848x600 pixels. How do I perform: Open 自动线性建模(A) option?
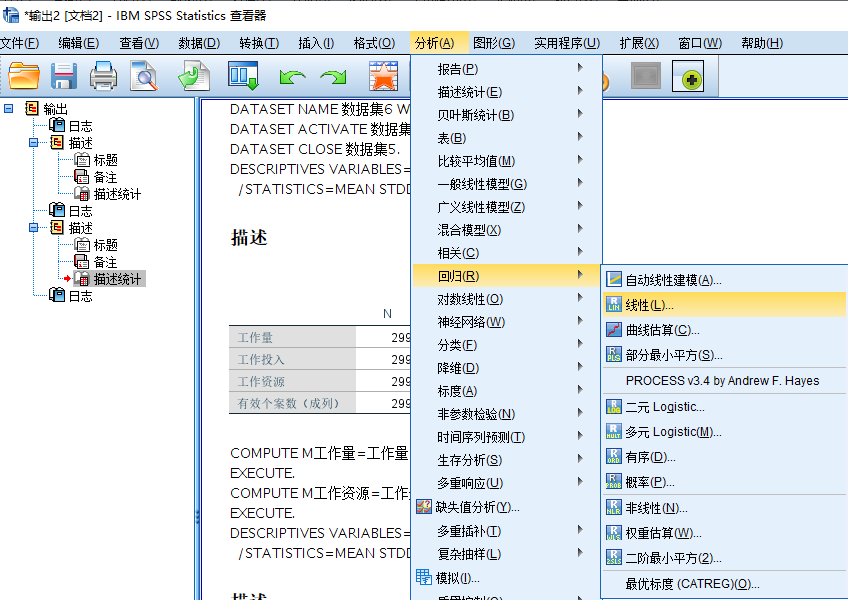point(724,280)
